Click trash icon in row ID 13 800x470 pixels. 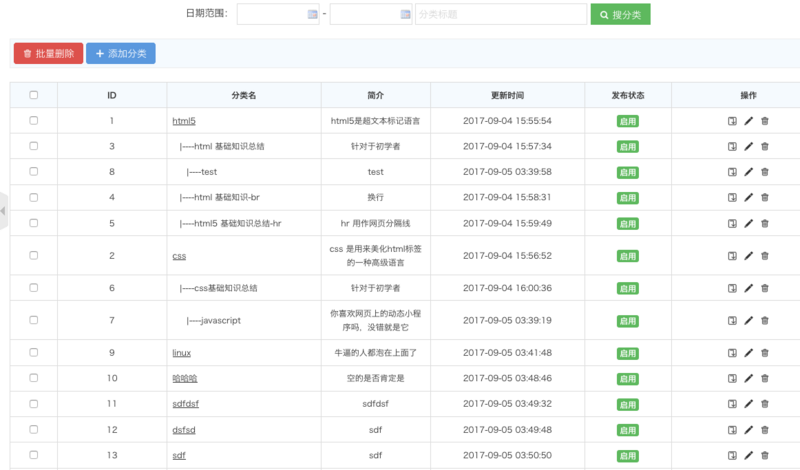pos(765,455)
